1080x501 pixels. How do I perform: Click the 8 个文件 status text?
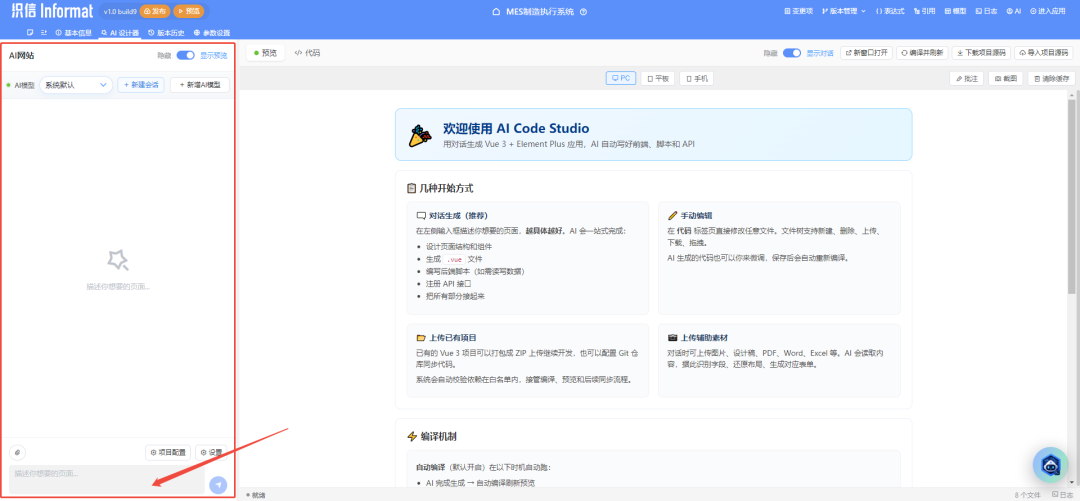(x=1027, y=495)
